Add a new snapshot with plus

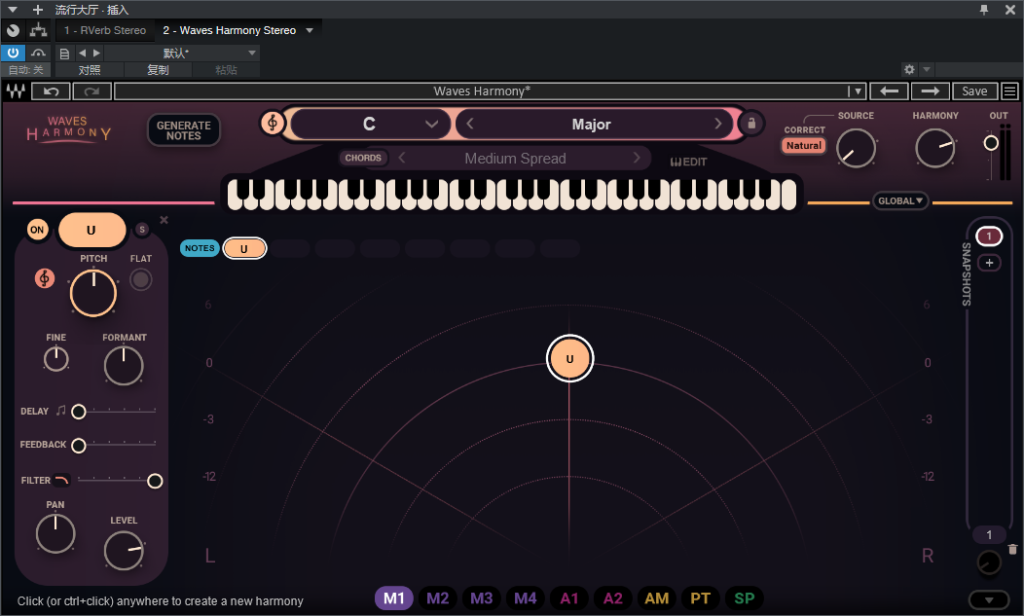point(989,263)
